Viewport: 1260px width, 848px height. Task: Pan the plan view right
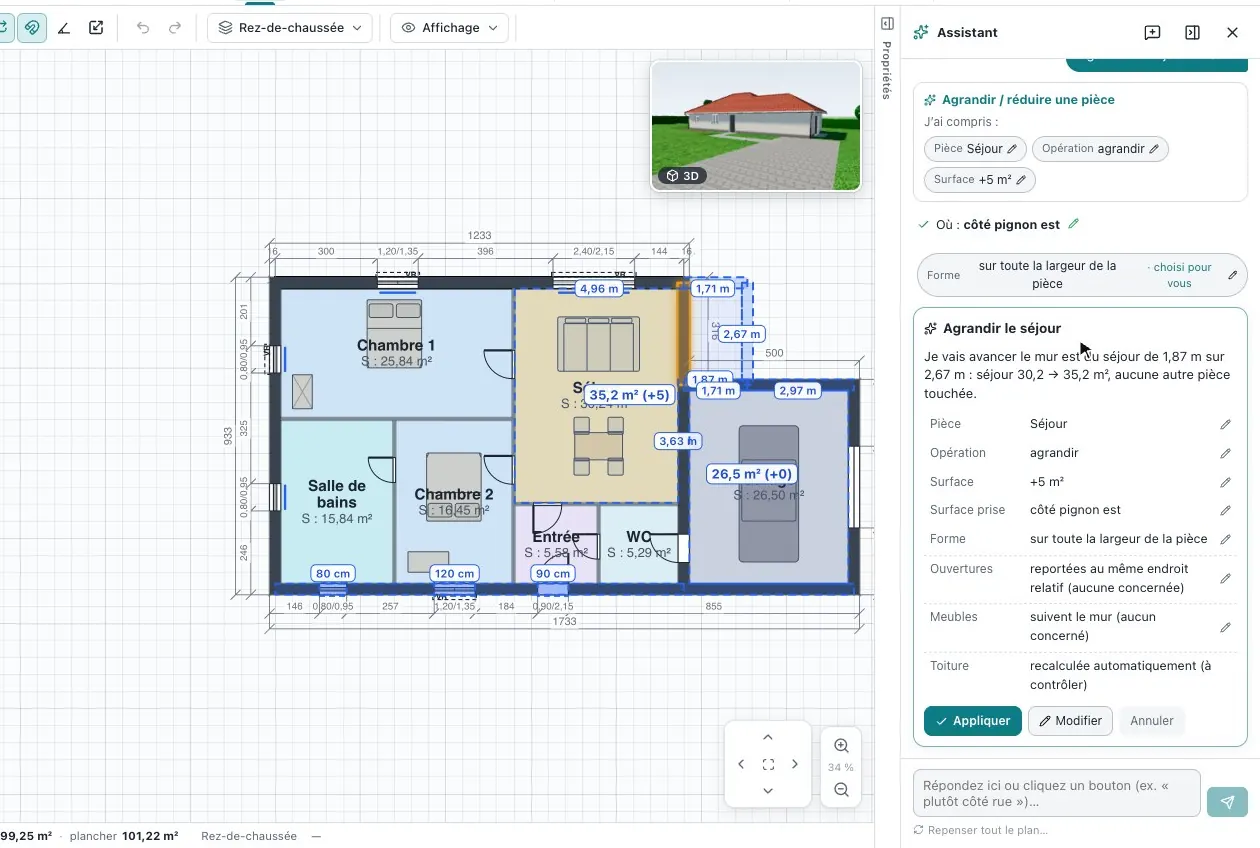pos(795,764)
